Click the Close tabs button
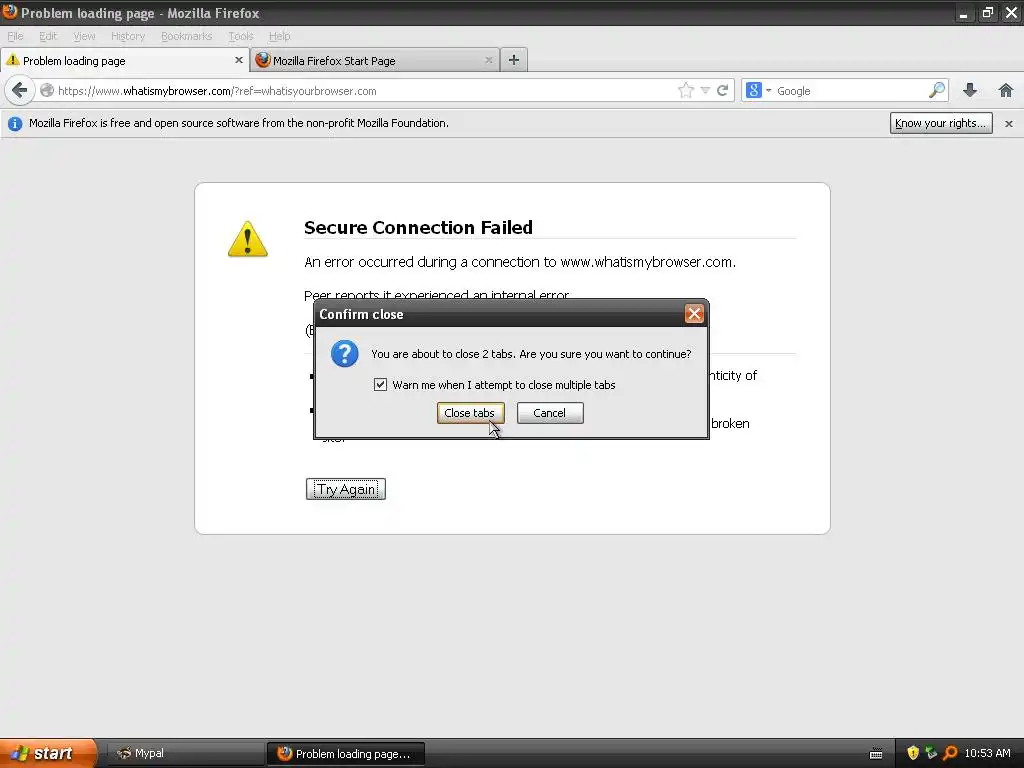Screen dimensions: 1024x768 click(x=470, y=413)
